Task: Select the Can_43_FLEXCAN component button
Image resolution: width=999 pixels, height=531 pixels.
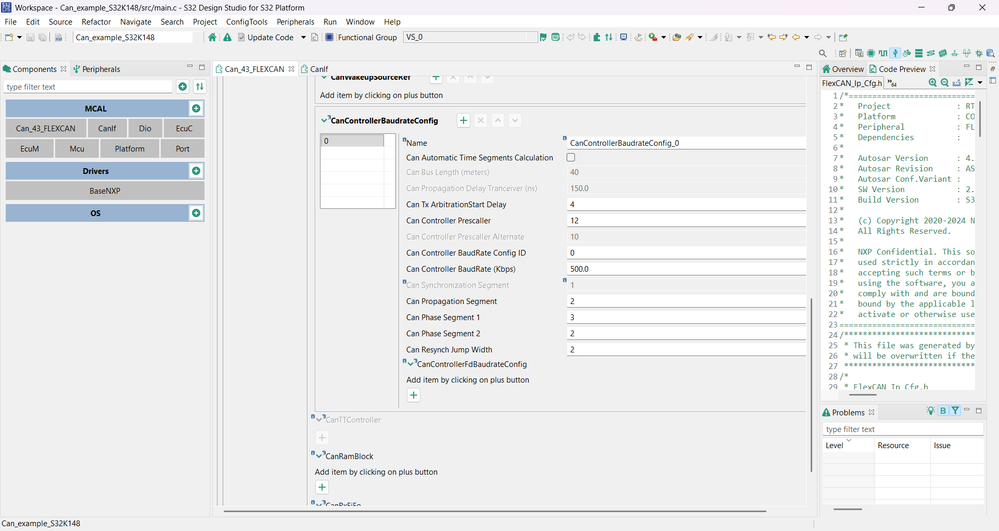Action: coord(45,128)
